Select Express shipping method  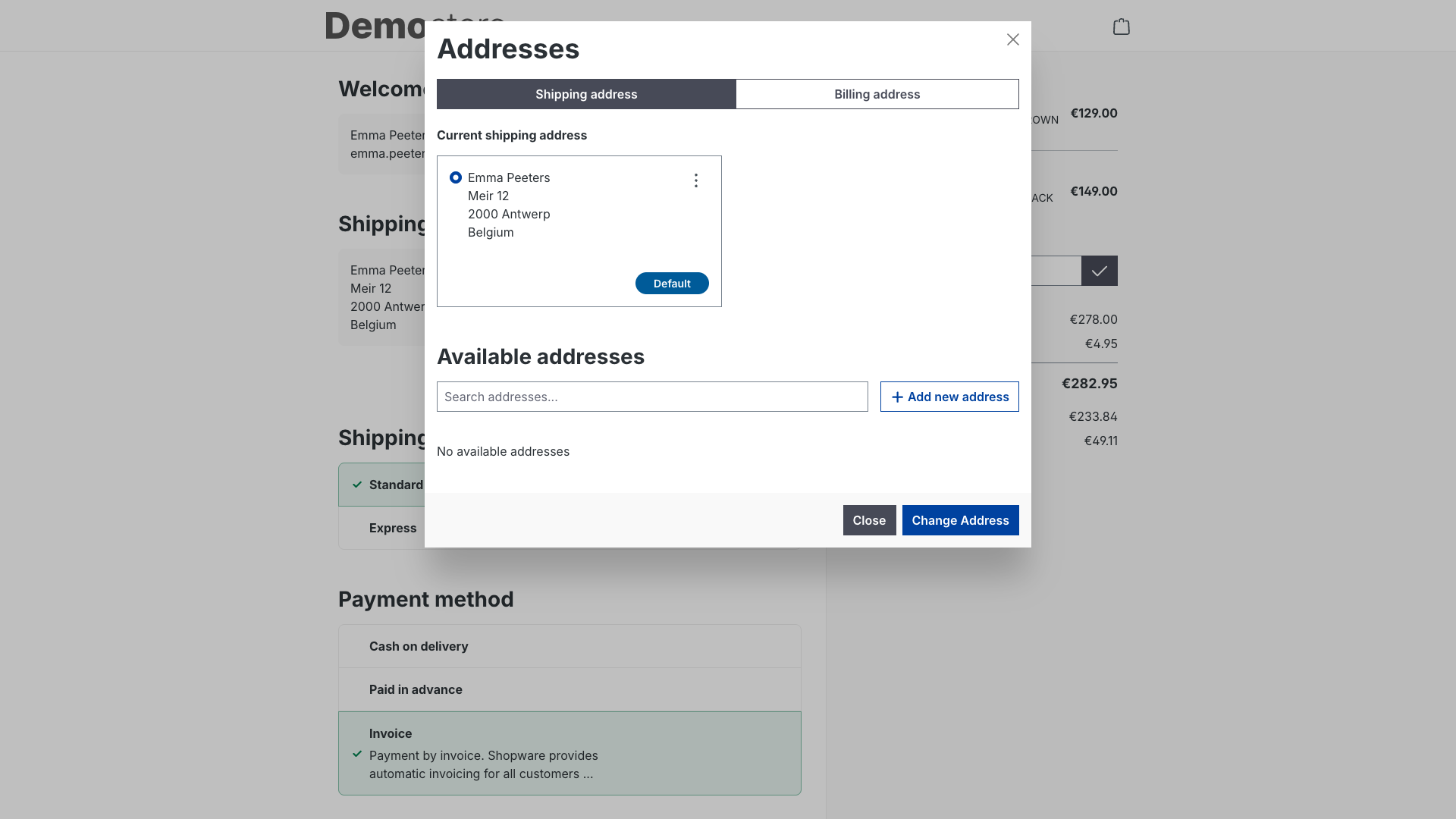[393, 528]
